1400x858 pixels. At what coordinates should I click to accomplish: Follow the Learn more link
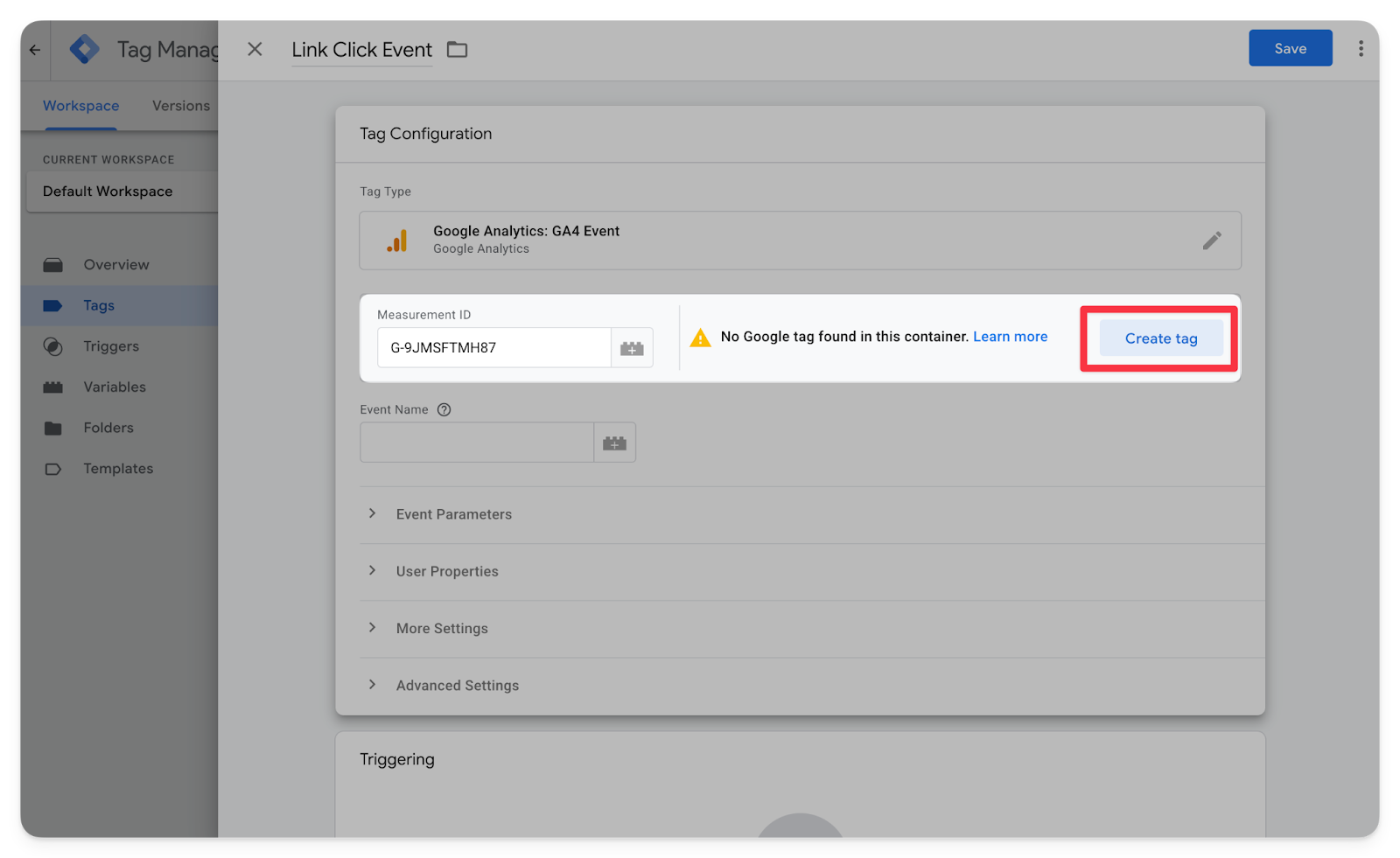point(1010,337)
